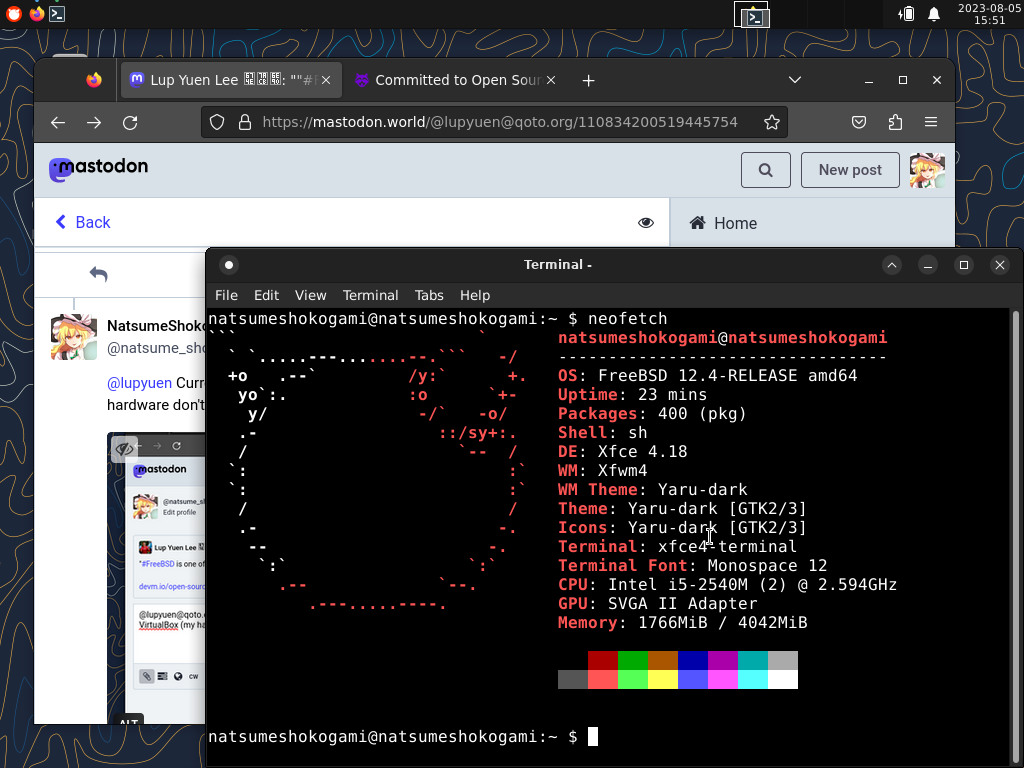Viewport: 1024px width, 768px height.
Task: Click the notification bell in system panel
Action: [934, 14]
